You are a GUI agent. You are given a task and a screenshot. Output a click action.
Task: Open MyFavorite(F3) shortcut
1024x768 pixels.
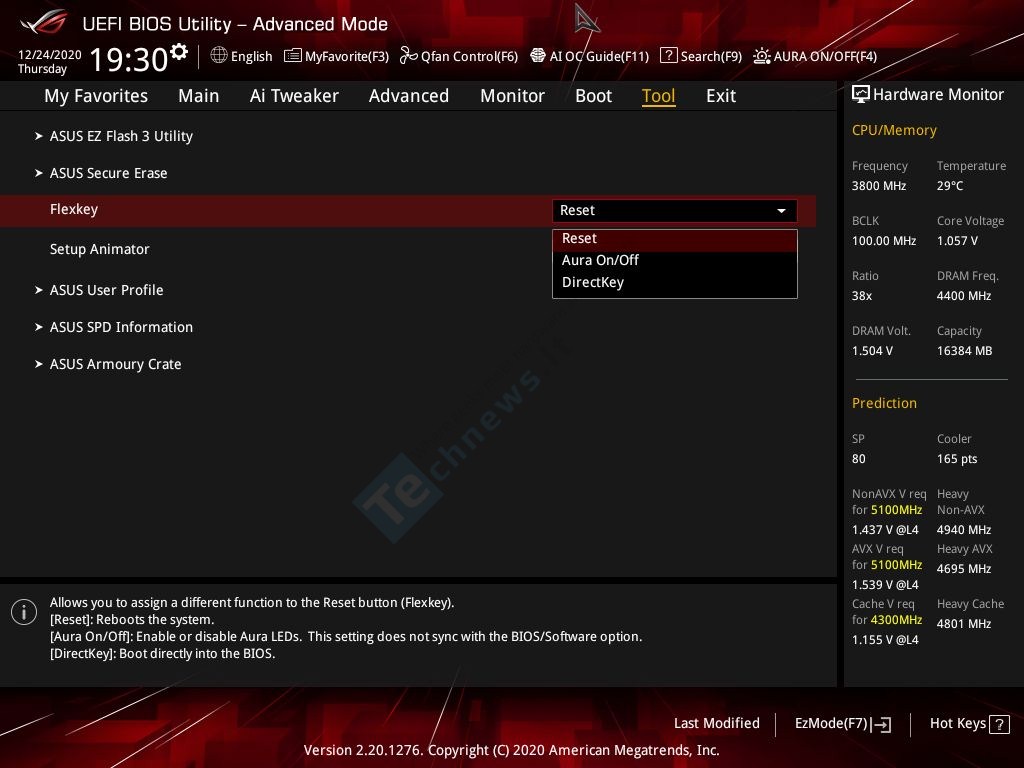[x=336, y=56]
